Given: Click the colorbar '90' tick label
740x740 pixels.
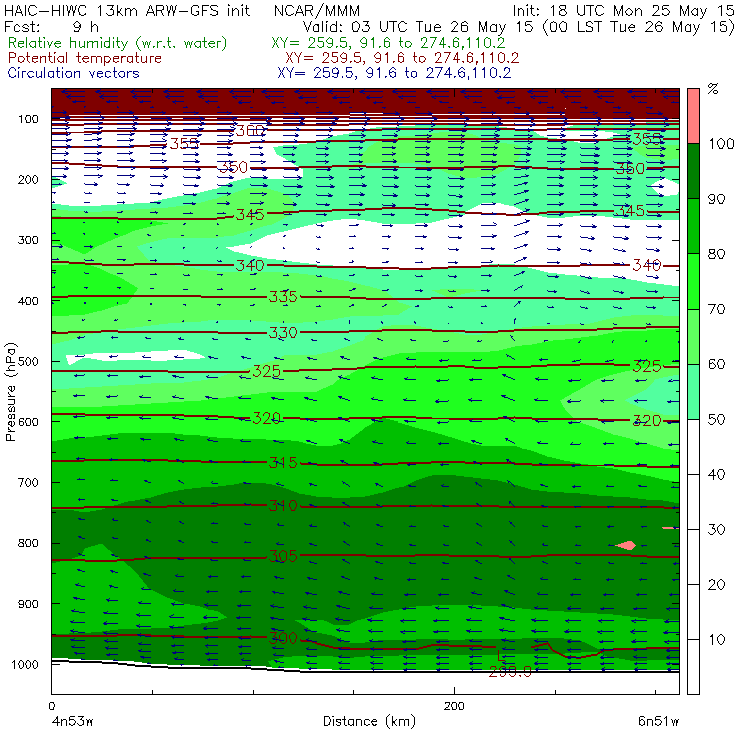Looking at the screenshot, I should (716, 199).
